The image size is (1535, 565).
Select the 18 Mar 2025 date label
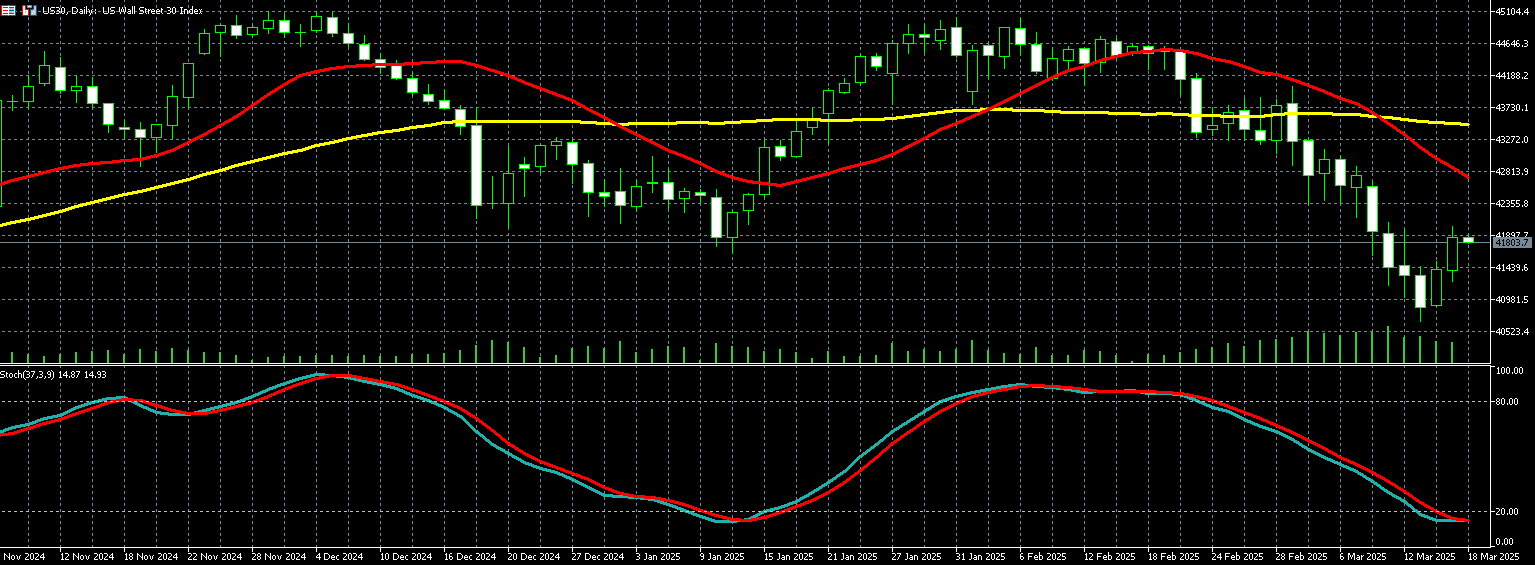pos(1495,556)
